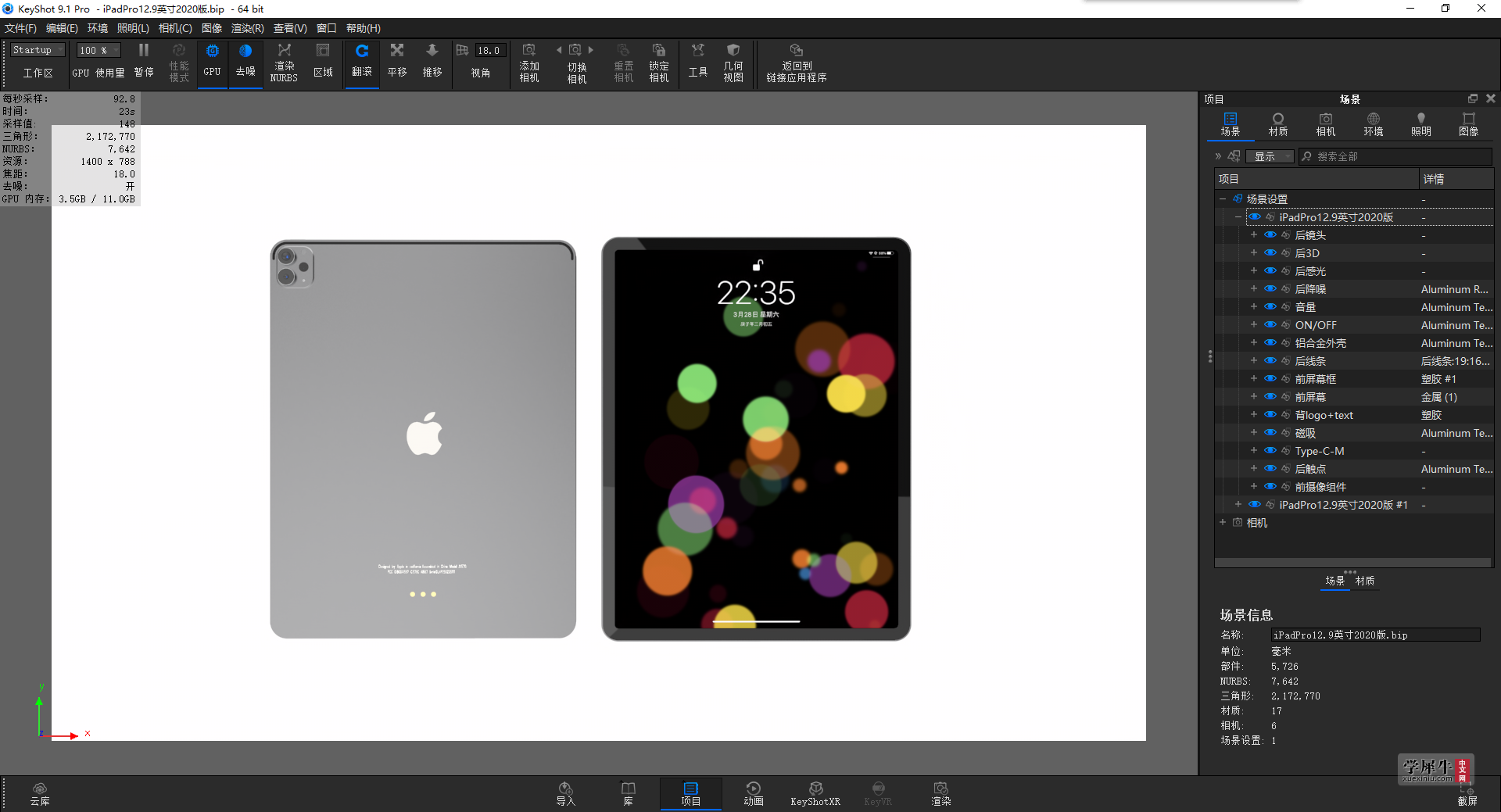Screen dimensions: 1501x812
Task: Click the search box 搜索全部
Action: pyautogui.click(x=1395, y=157)
